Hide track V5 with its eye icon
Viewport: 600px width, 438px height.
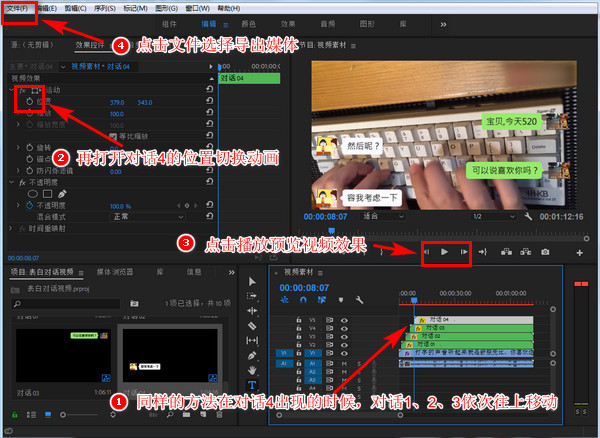(344, 320)
